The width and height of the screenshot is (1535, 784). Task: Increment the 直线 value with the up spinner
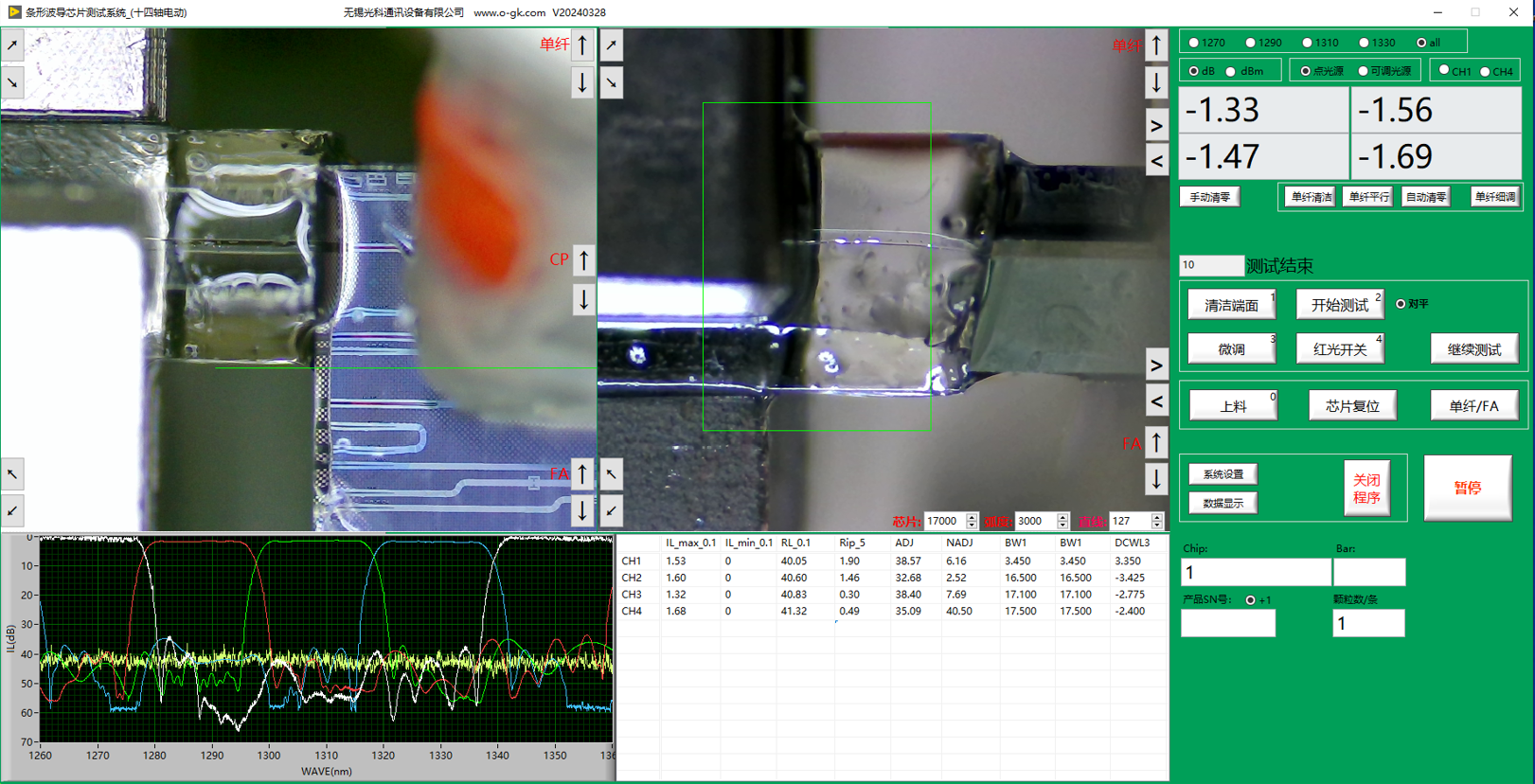pos(1157,517)
